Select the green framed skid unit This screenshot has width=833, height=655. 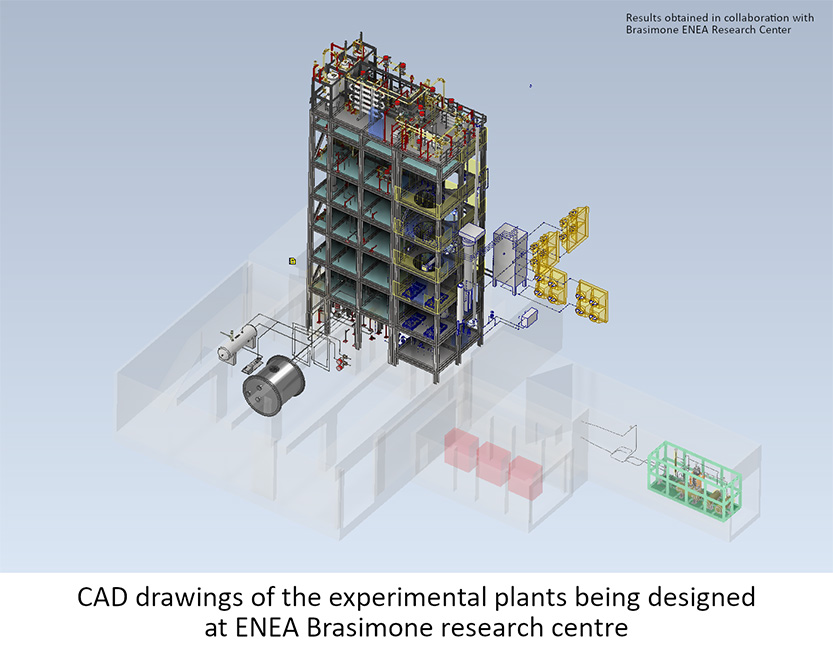pyautogui.click(x=695, y=482)
